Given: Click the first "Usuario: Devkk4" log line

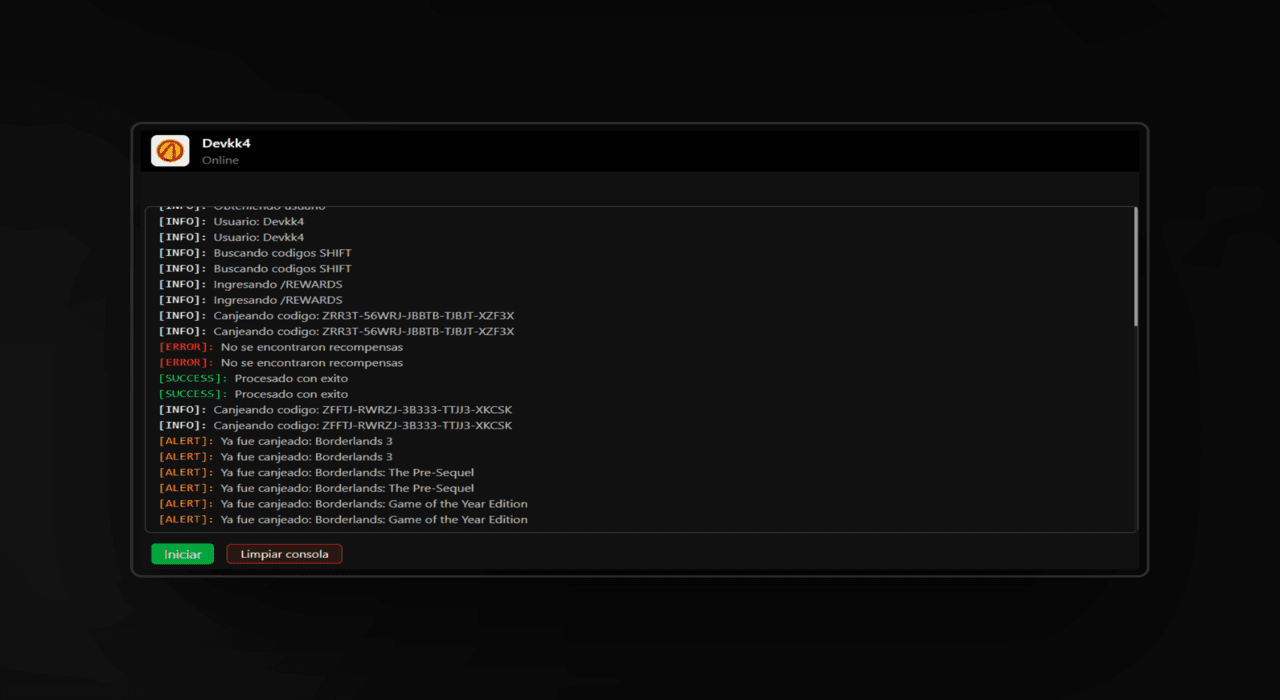Looking at the screenshot, I should pyautogui.click(x=231, y=222).
